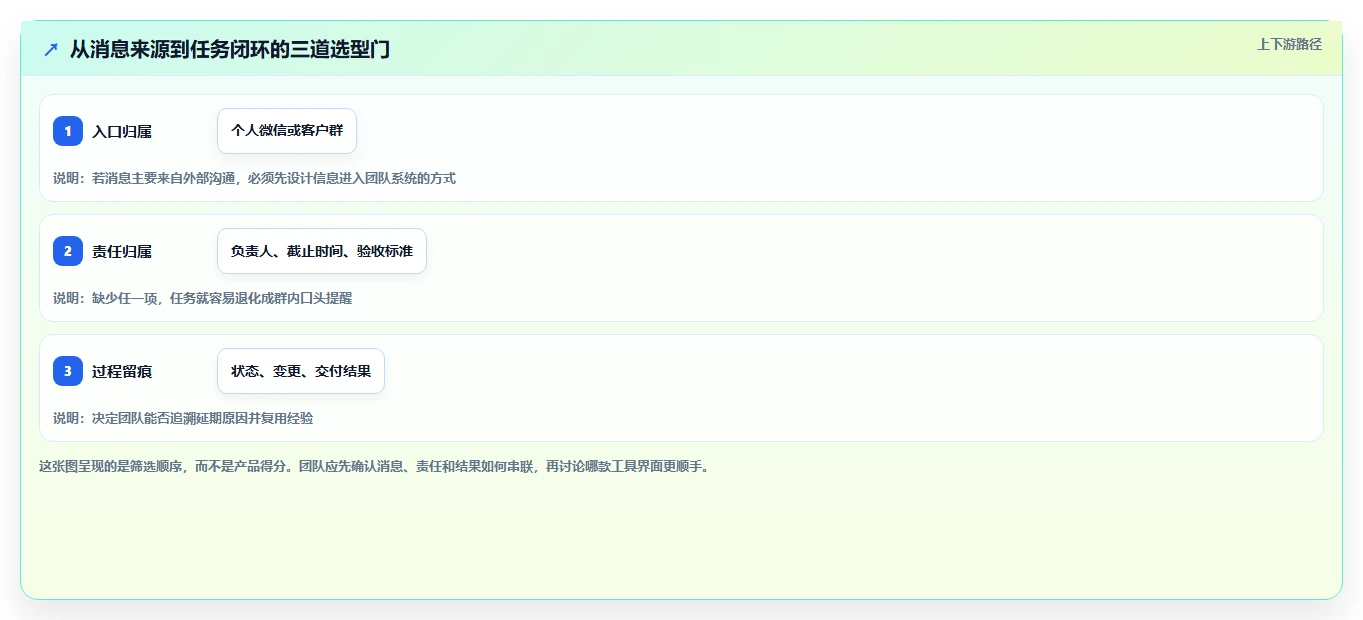Screen dimensions: 1363x620
Task: Click the note starting 说明：缺少任一项
Action: (x=203, y=298)
